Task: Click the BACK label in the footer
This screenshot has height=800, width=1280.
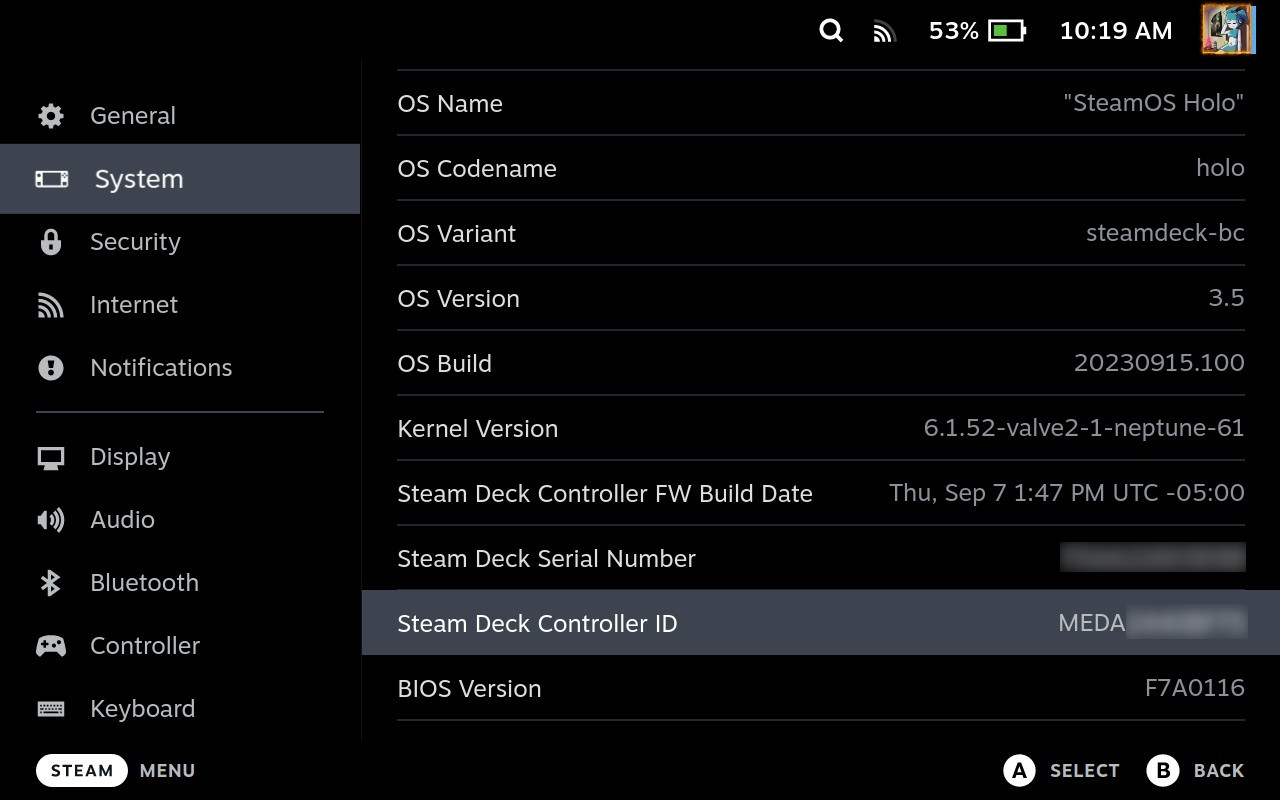Action: click(1219, 771)
